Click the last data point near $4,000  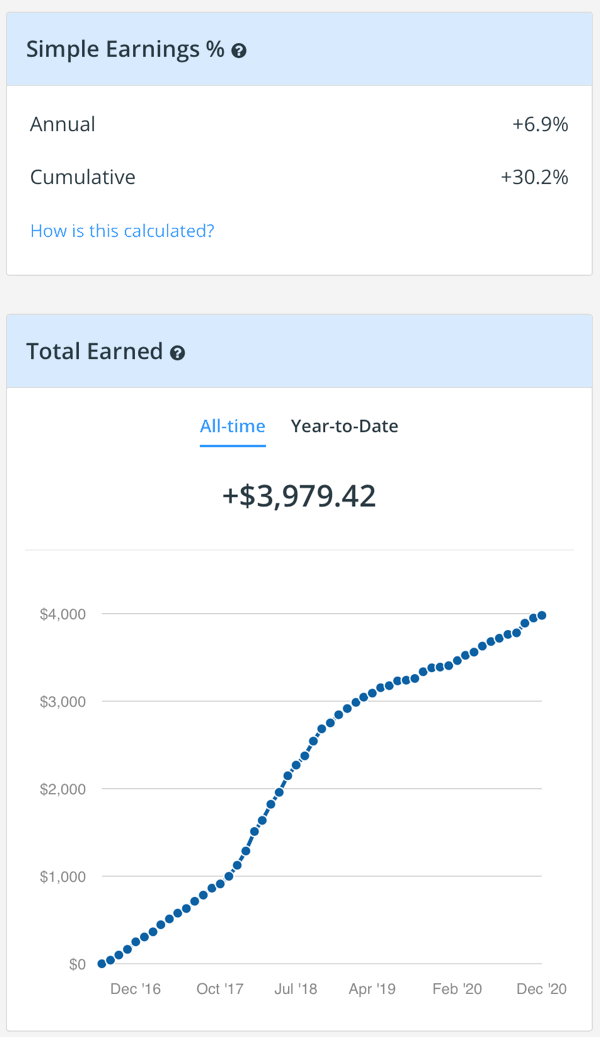(542, 615)
